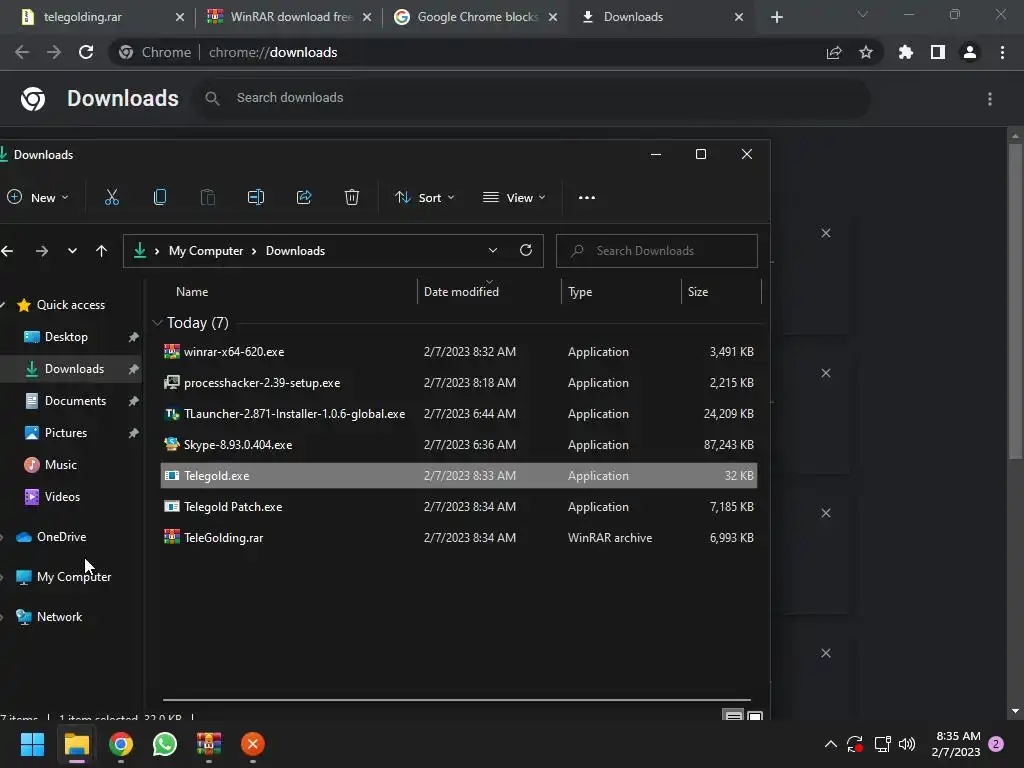Open Chrome side panel icon
This screenshot has width=1024, height=768.
pyautogui.click(x=938, y=52)
